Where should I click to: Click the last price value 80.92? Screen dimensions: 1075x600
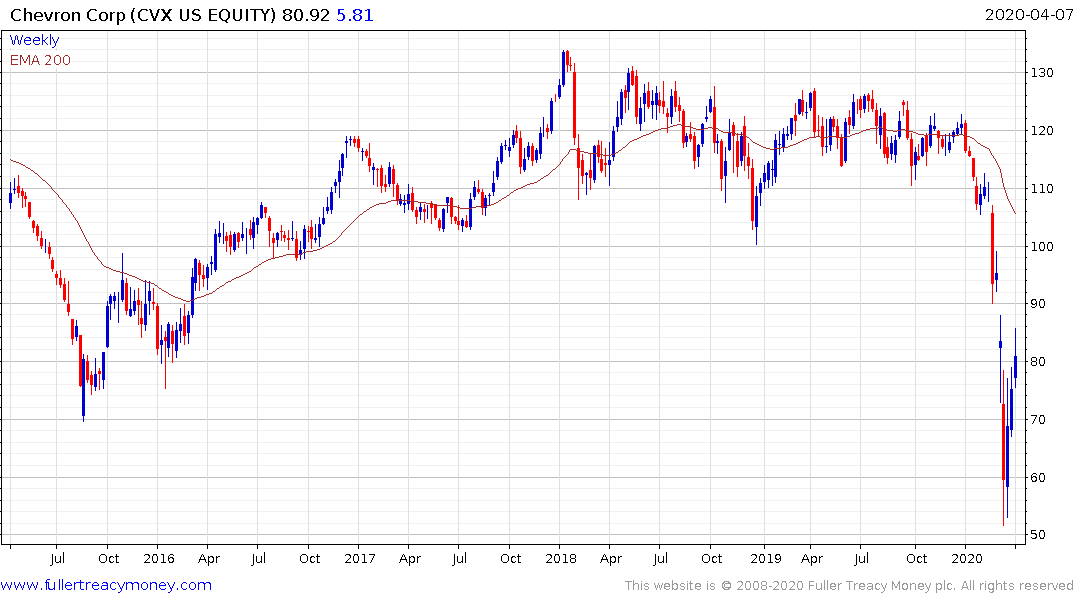(306, 15)
